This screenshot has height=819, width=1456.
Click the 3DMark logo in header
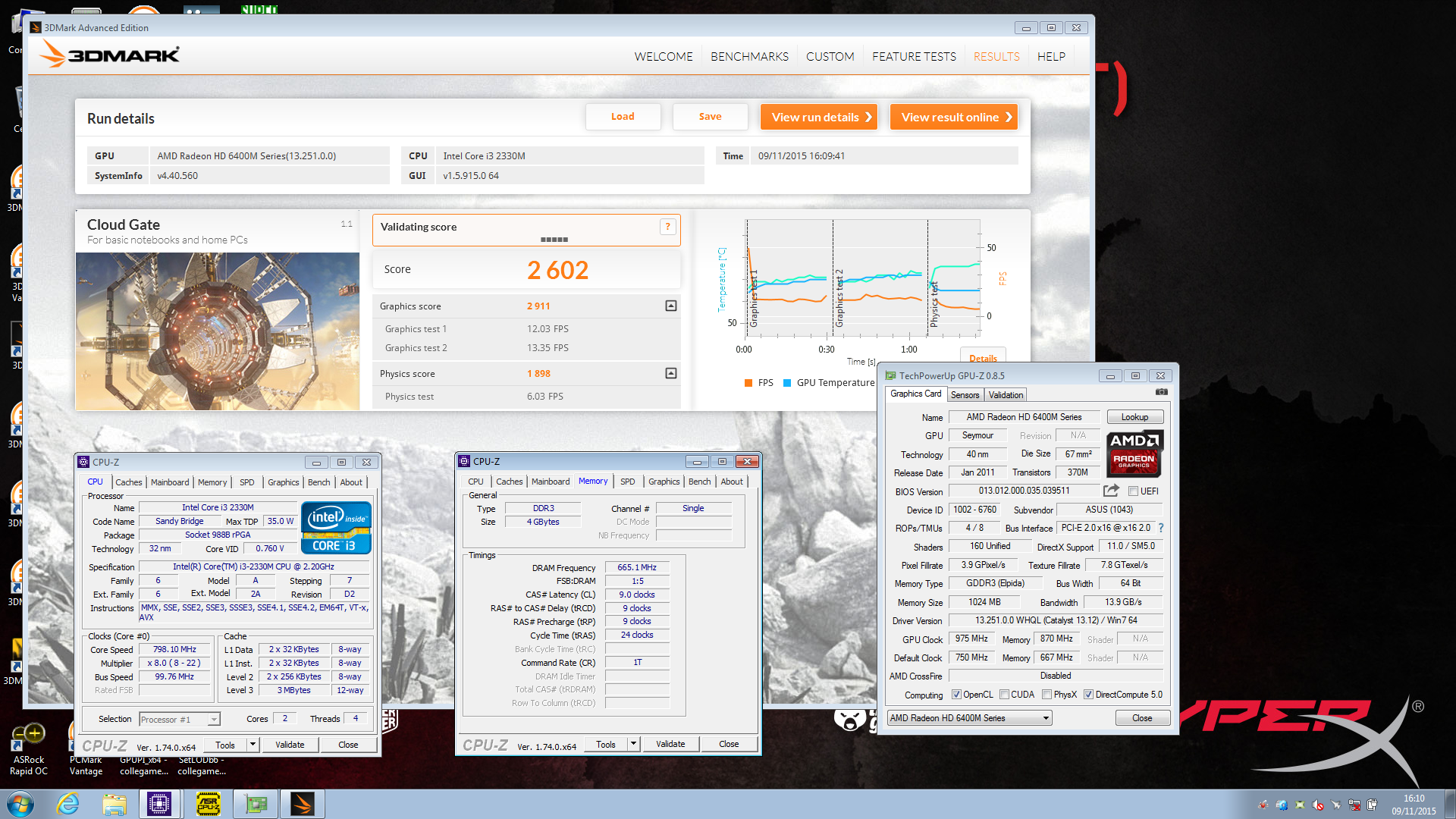[110, 55]
